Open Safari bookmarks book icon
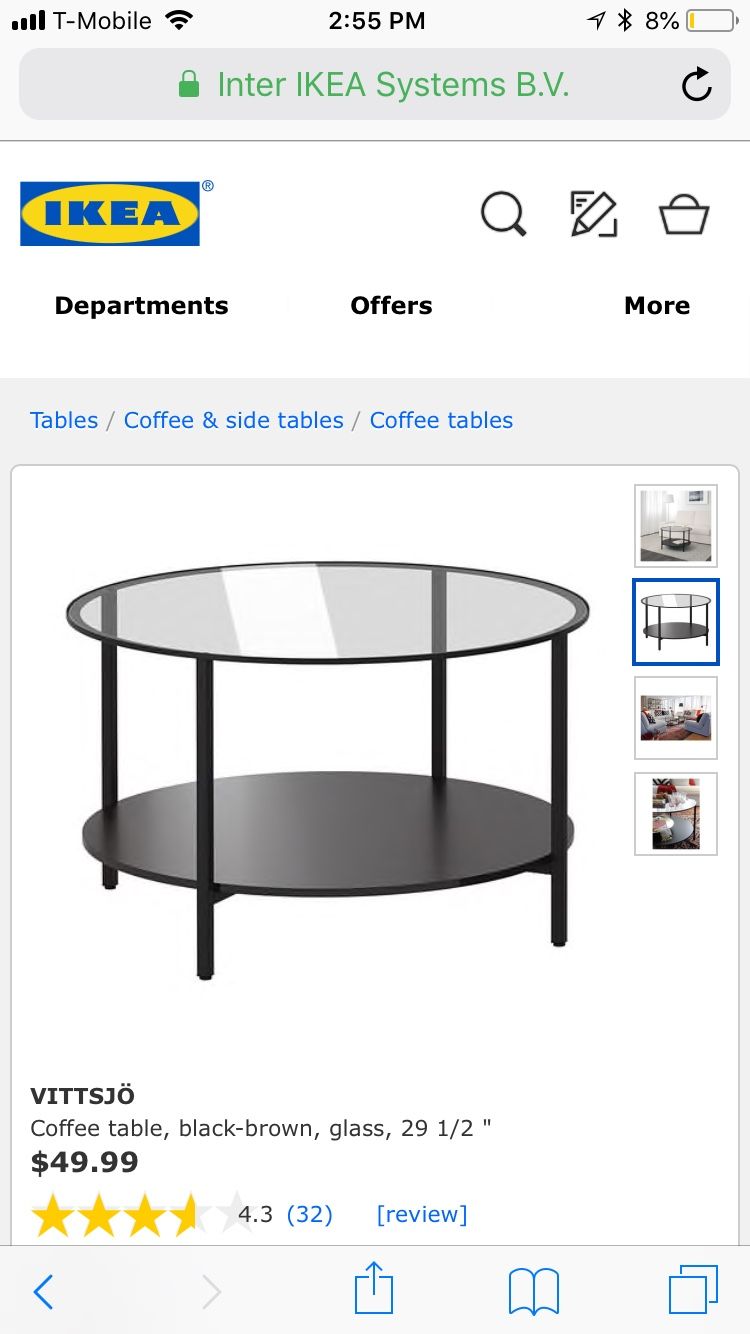 [x=534, y=1291]
